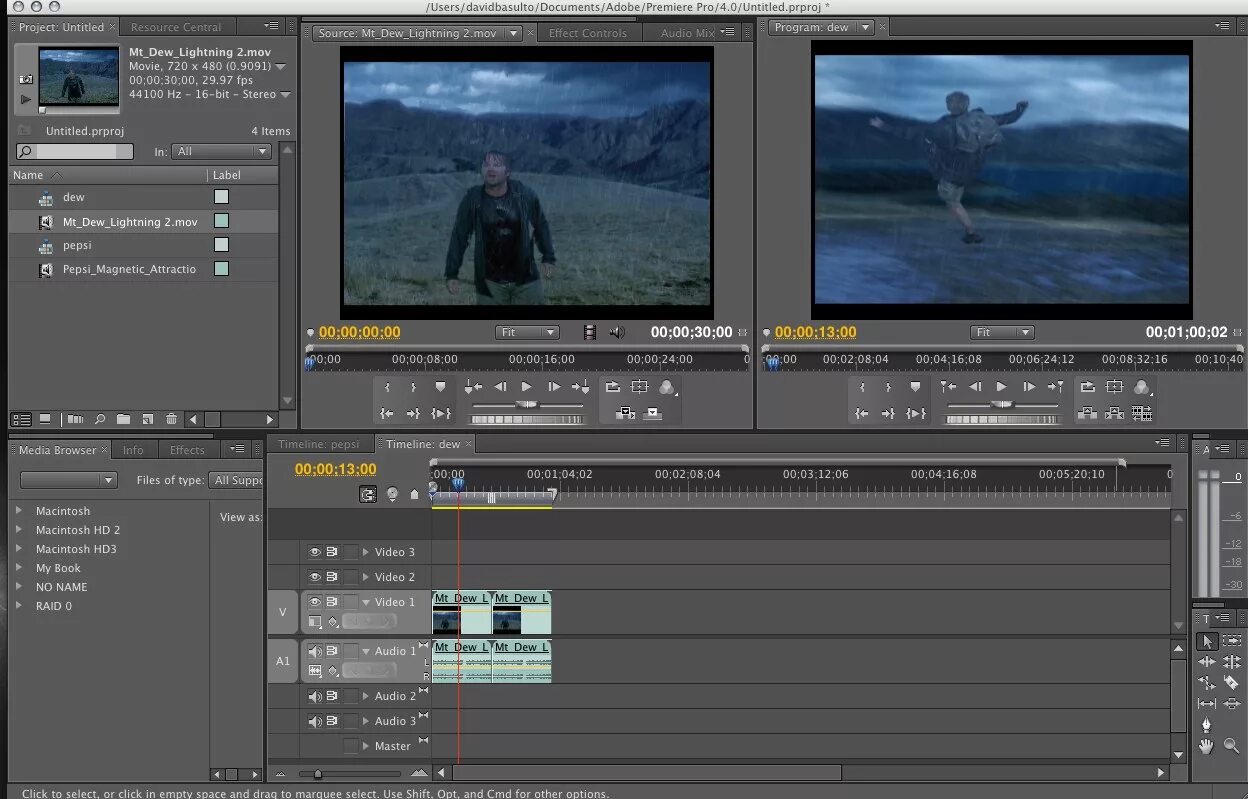
Task: Switch to the Timeline: pepsi tab
Action: pyautogui.click(x=318, y=444)
